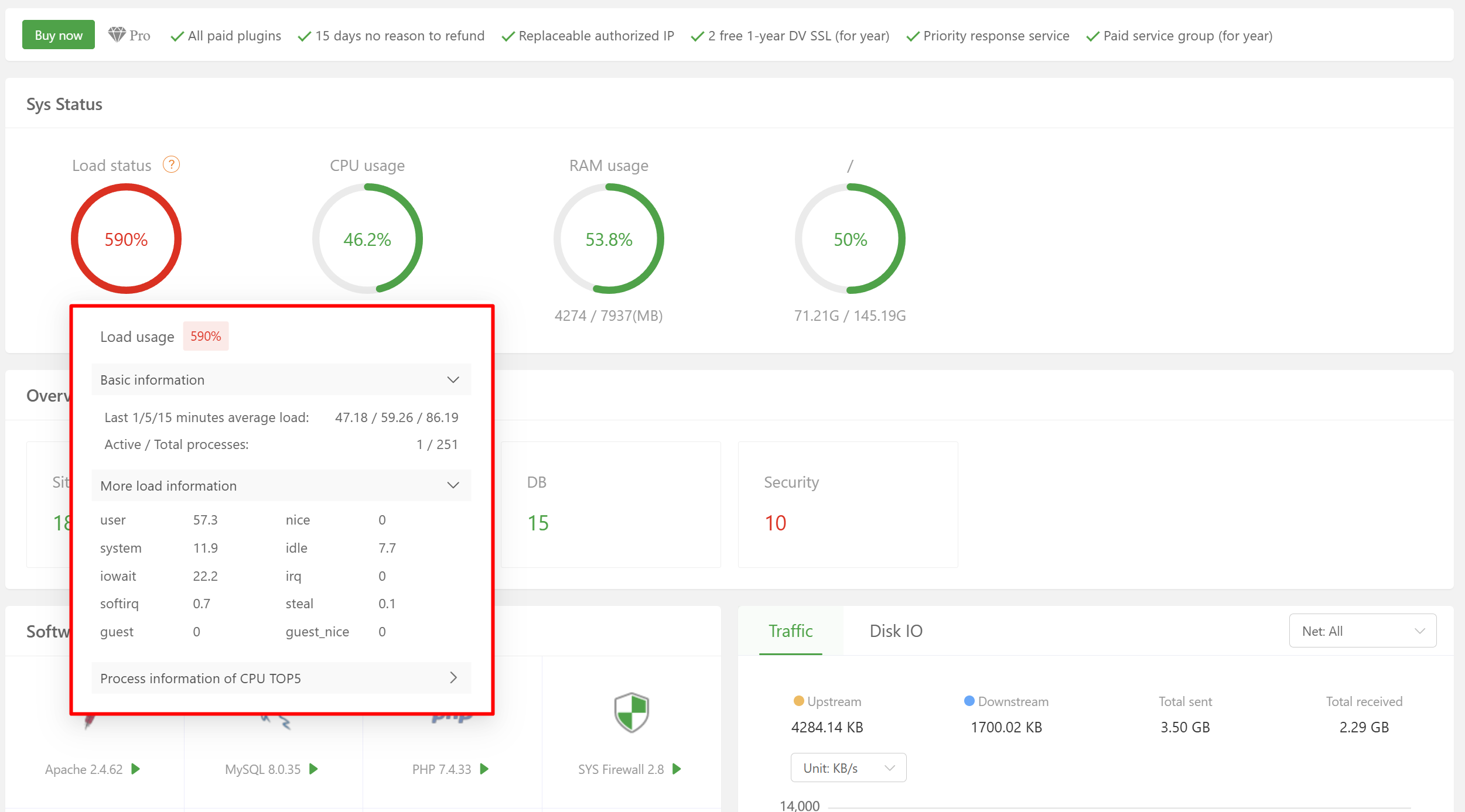Click the PHP 7.4.33 arrow icon

[483, 769]
